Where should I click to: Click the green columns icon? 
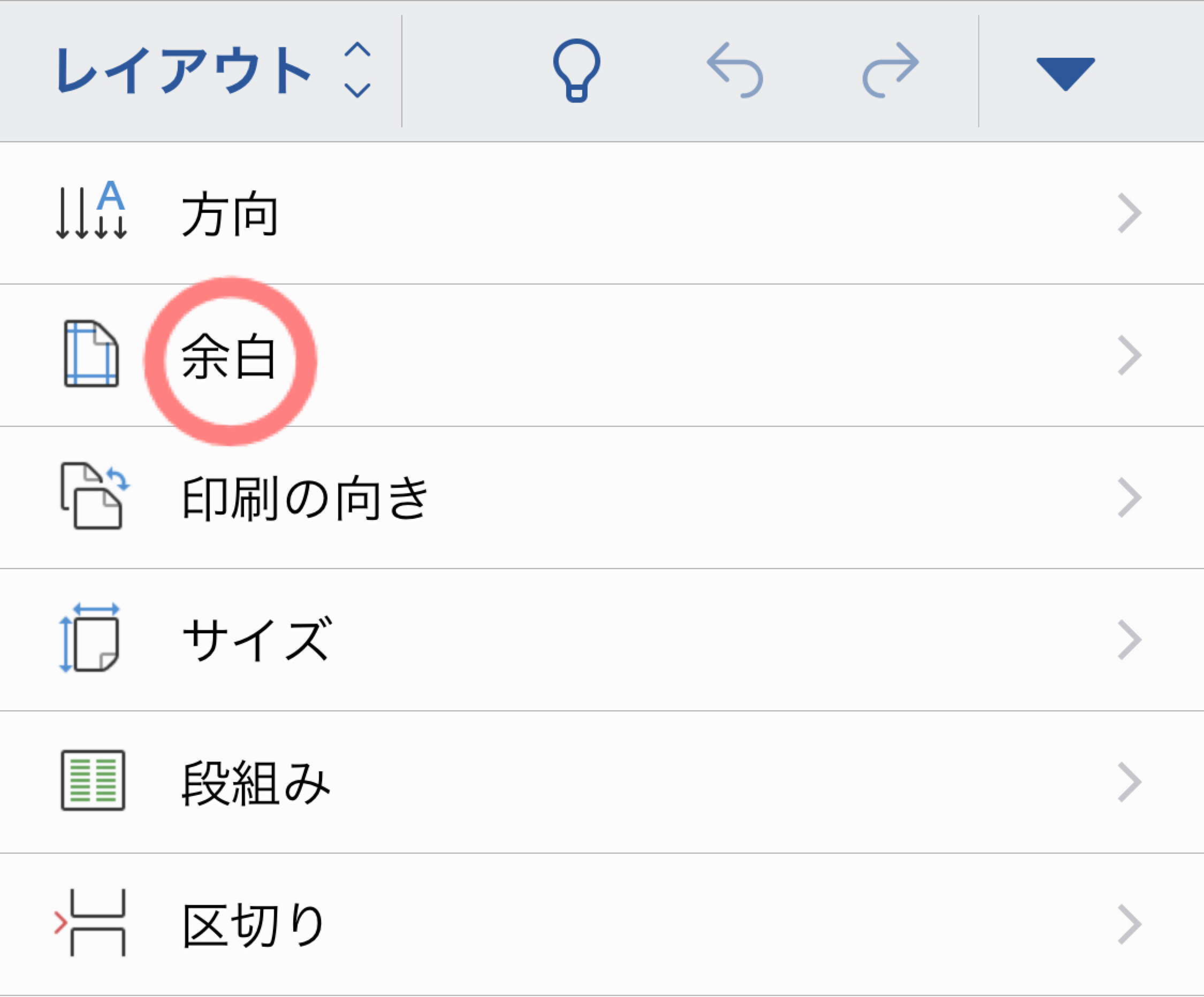93,780
